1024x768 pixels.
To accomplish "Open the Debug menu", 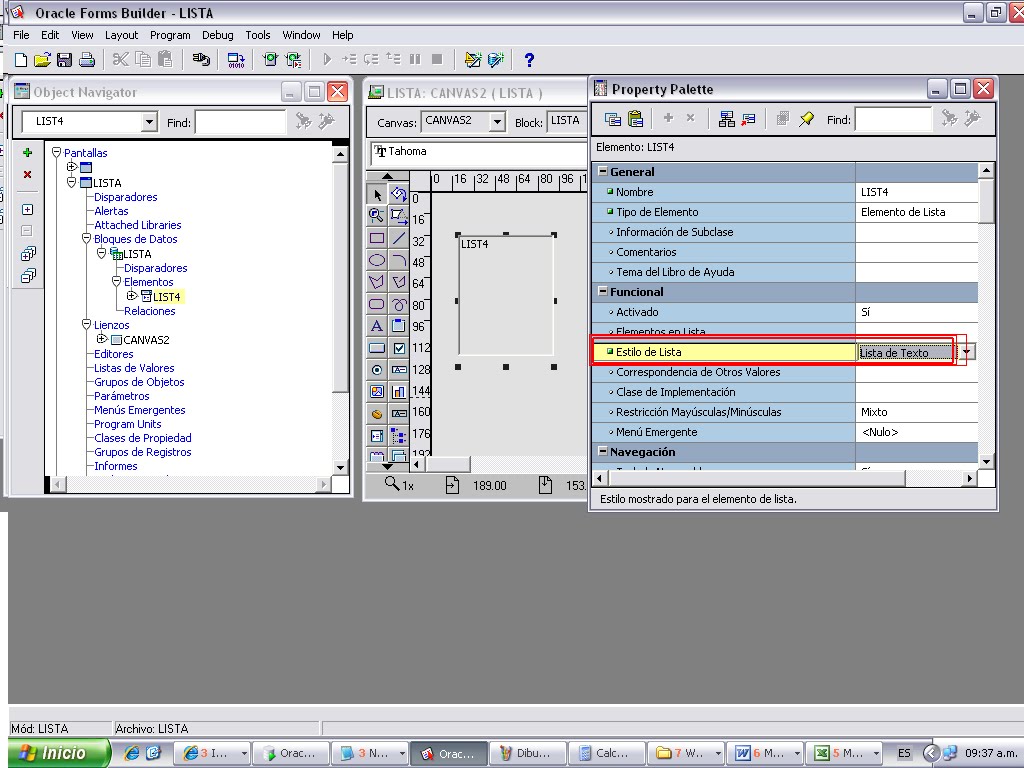I will (x=217, y=35).
